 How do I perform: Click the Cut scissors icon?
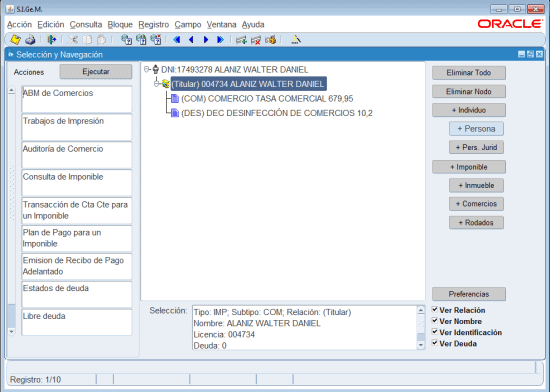click(72, 40)
